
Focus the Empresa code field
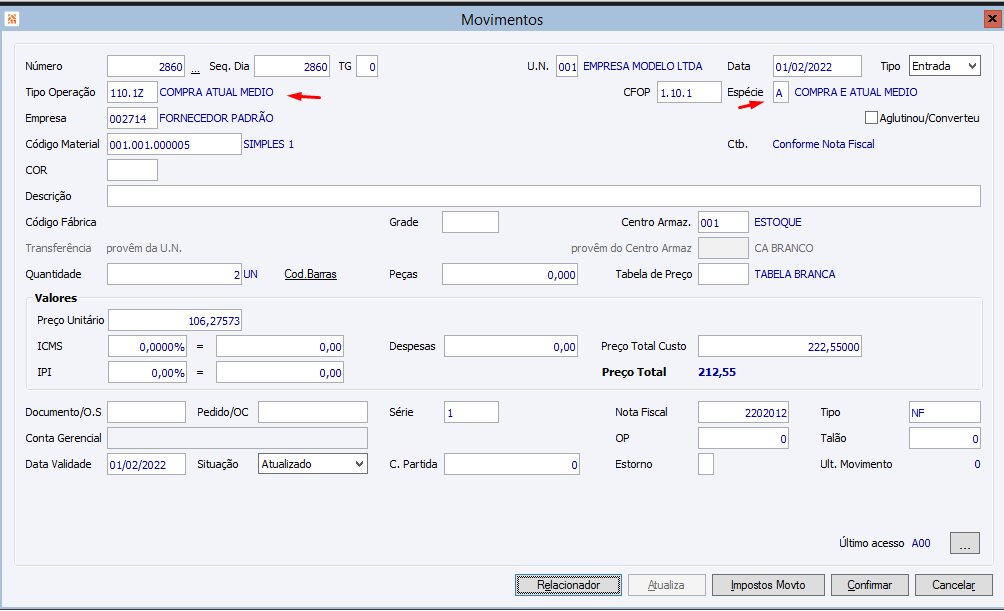tap(132, 118)
